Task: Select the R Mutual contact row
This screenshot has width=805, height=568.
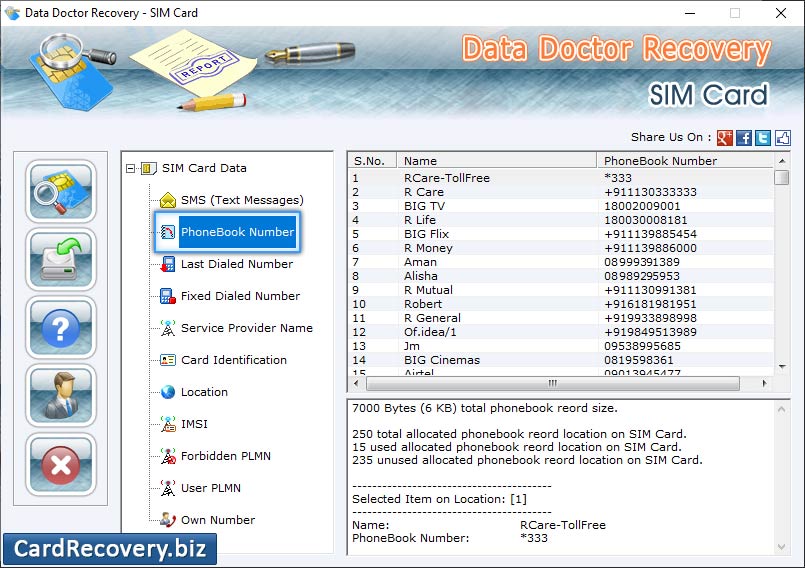Action: [561, 290]
